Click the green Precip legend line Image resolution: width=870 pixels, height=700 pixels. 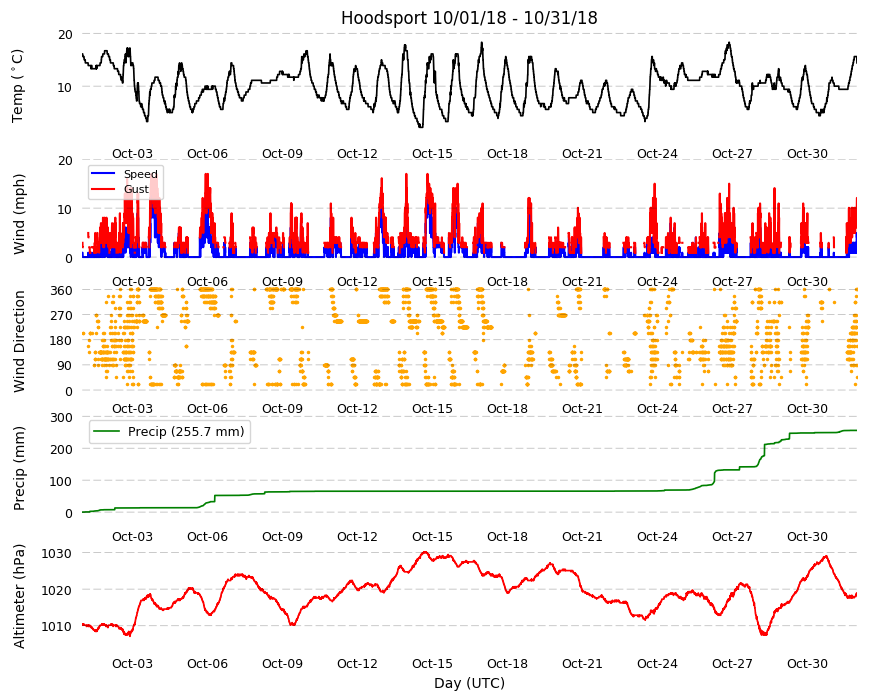click(107, 432)
